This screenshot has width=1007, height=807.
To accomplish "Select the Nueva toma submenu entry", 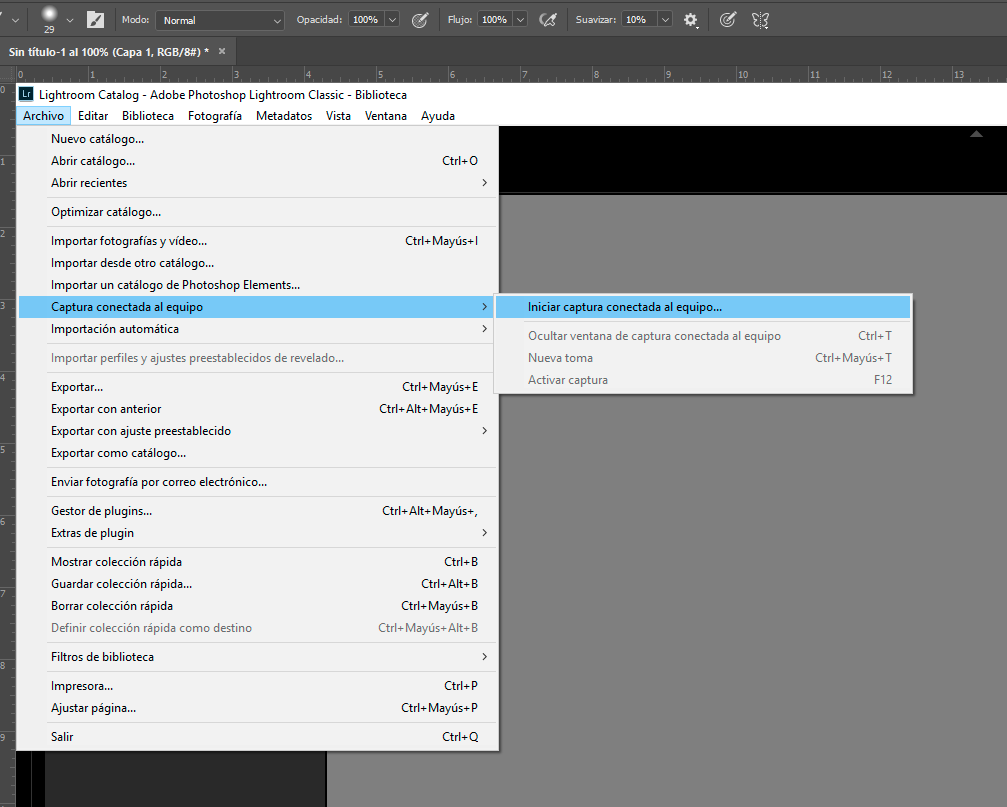I will tap(703, 358).
